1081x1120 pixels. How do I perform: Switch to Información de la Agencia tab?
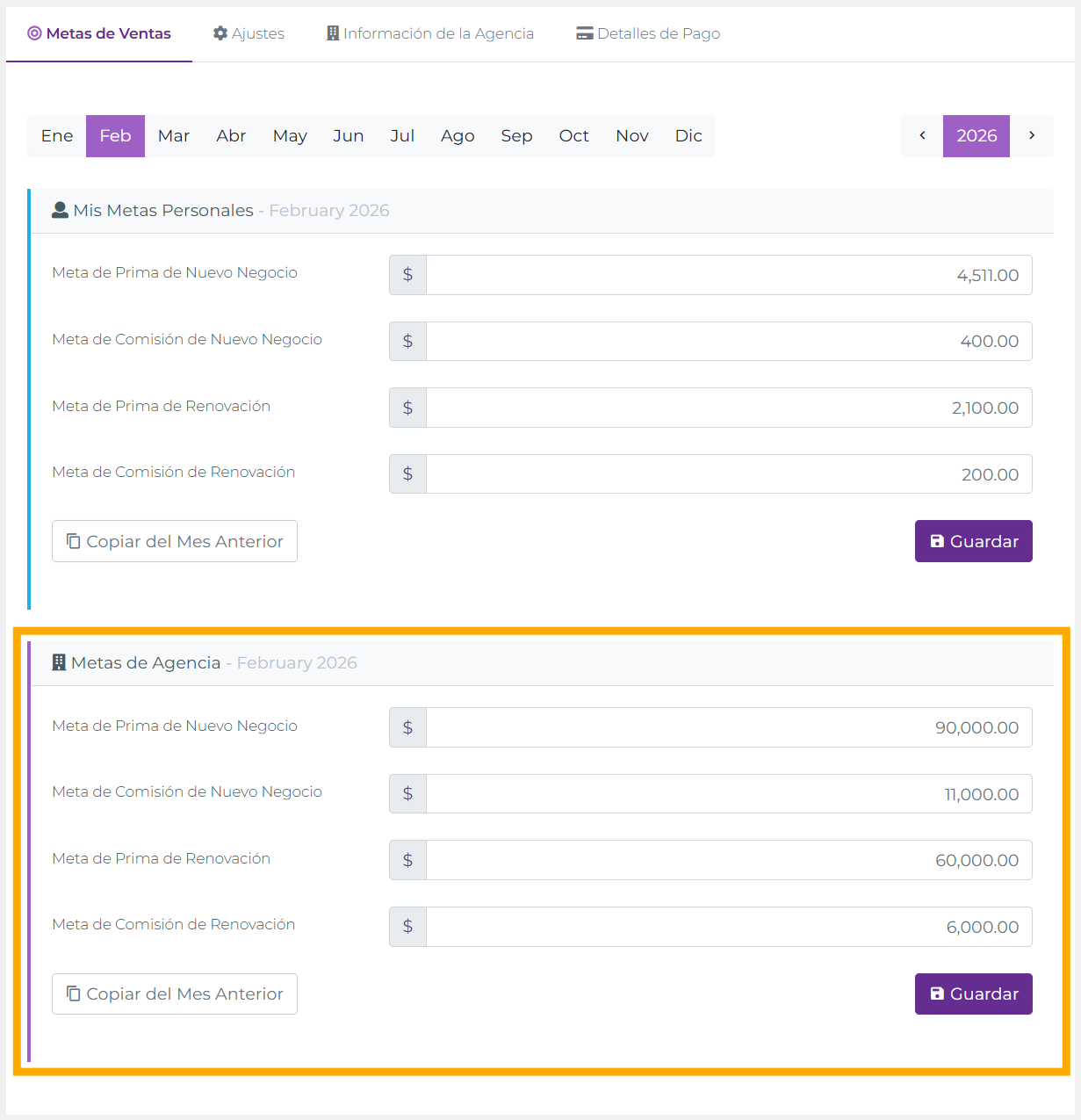click(430, 33)
